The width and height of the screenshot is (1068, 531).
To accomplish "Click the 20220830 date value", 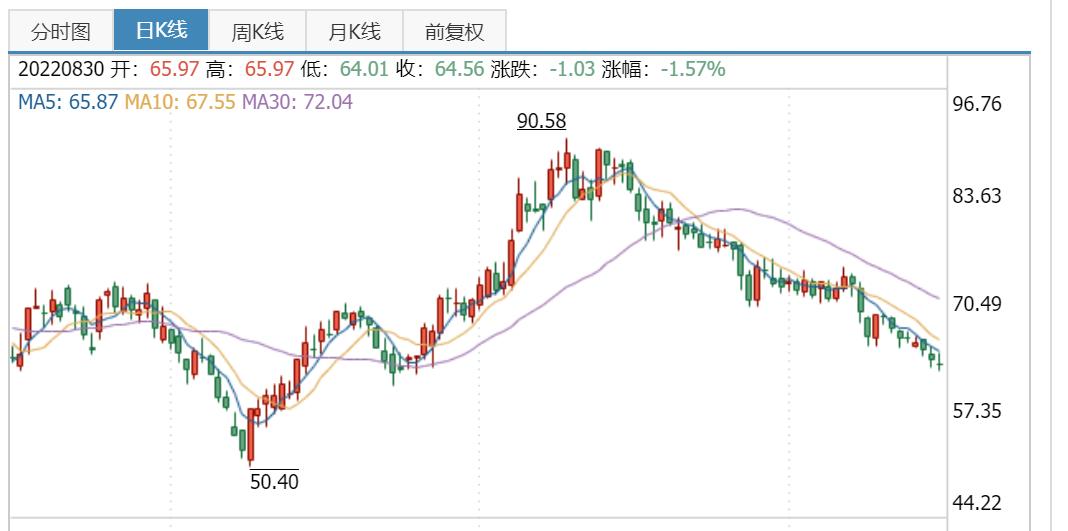I will (x=61, y=69).
